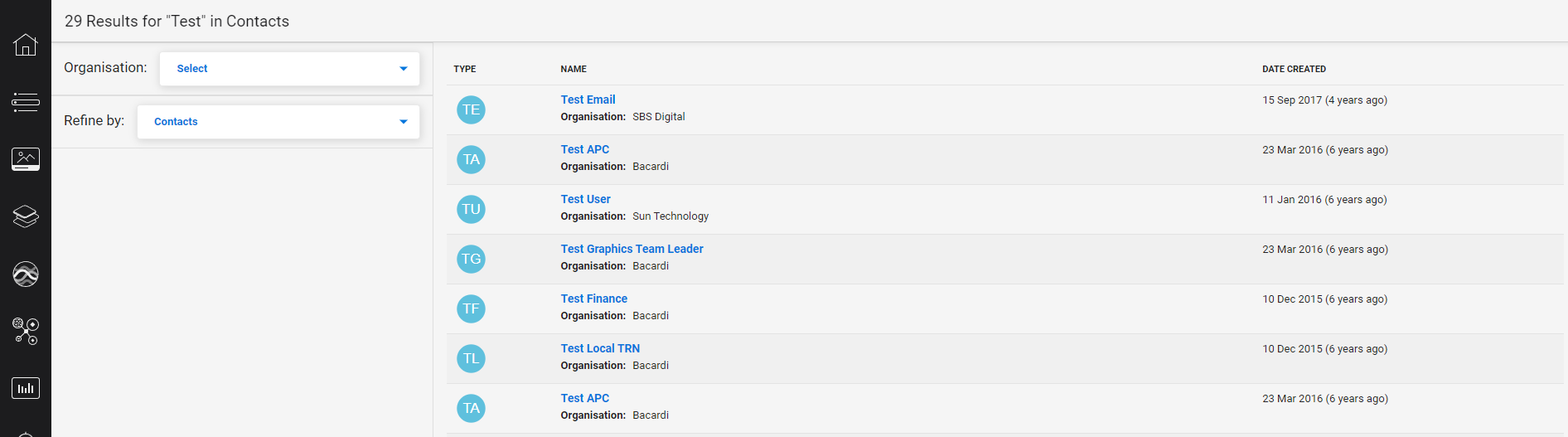Open the Test Graphics Team Leader contact
Image resolution: width=1568 pixels, height=437 pixels.
point(632,249)
